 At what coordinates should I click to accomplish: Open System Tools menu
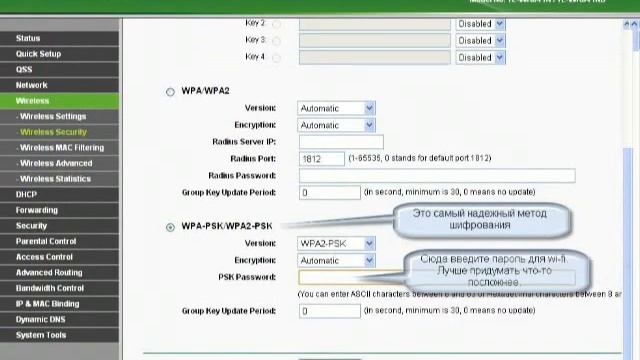click(x=60, y=335)
